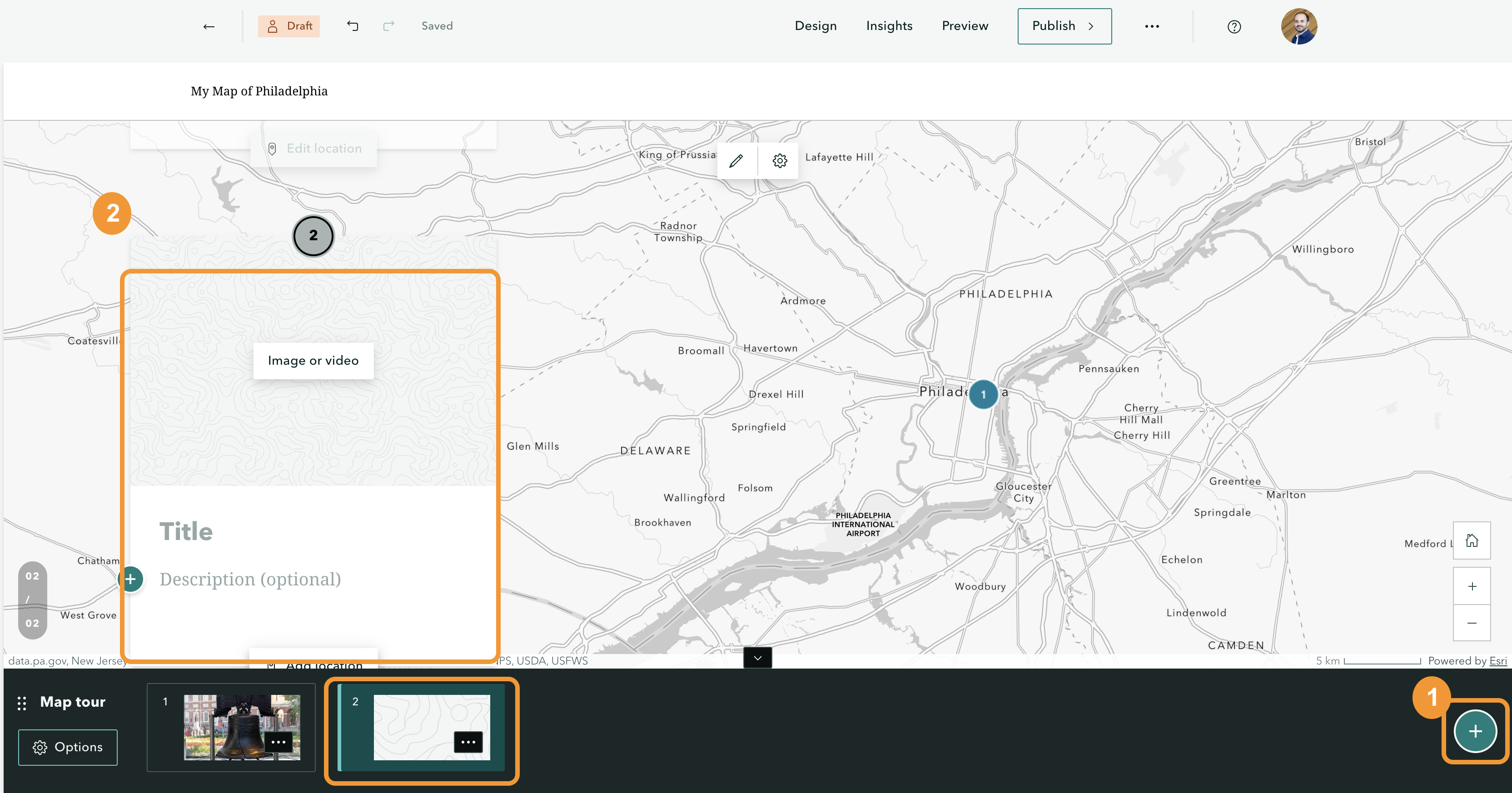Open the Design panel
1512x793 pixels.
click(x=815, y=26)
